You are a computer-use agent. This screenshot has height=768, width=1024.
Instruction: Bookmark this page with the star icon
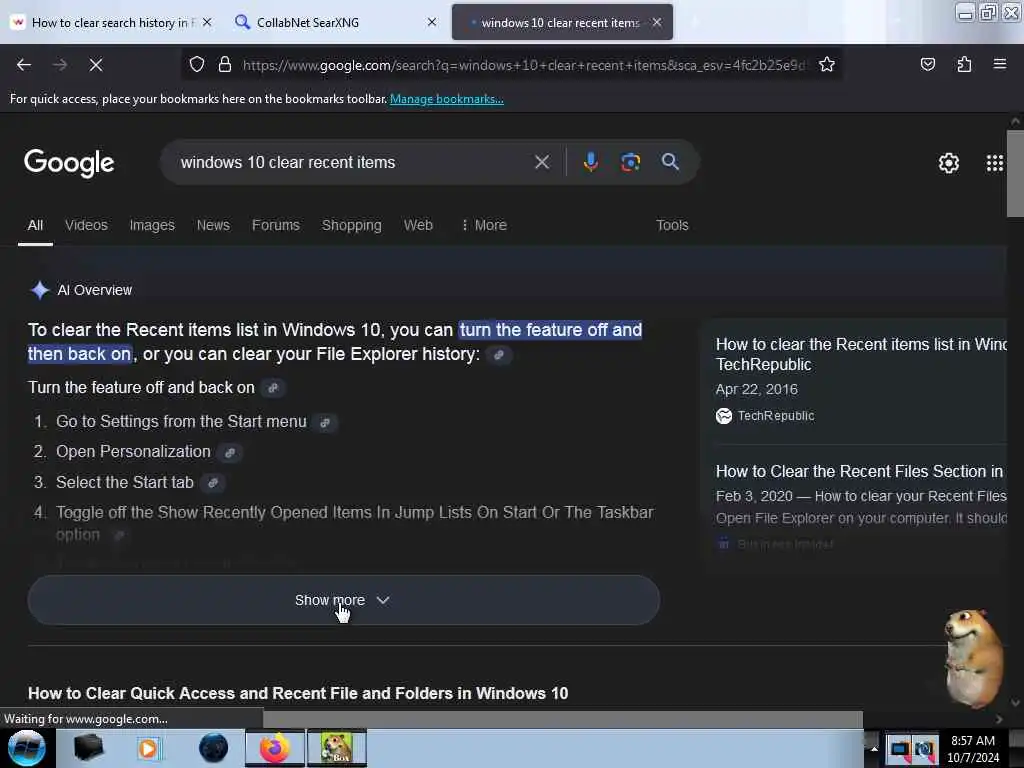[x=827, y=65]
